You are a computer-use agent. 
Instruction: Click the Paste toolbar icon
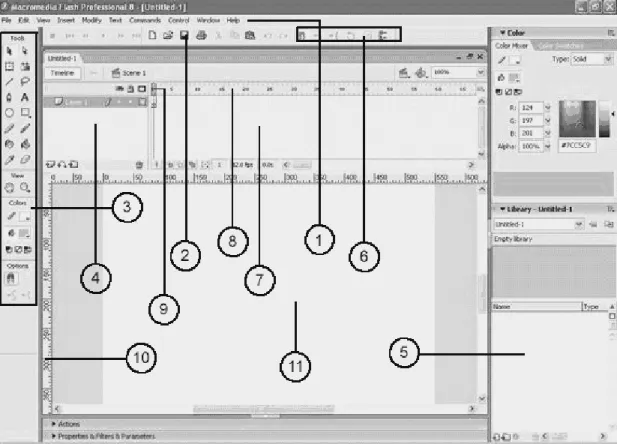(x=250, y=36)
